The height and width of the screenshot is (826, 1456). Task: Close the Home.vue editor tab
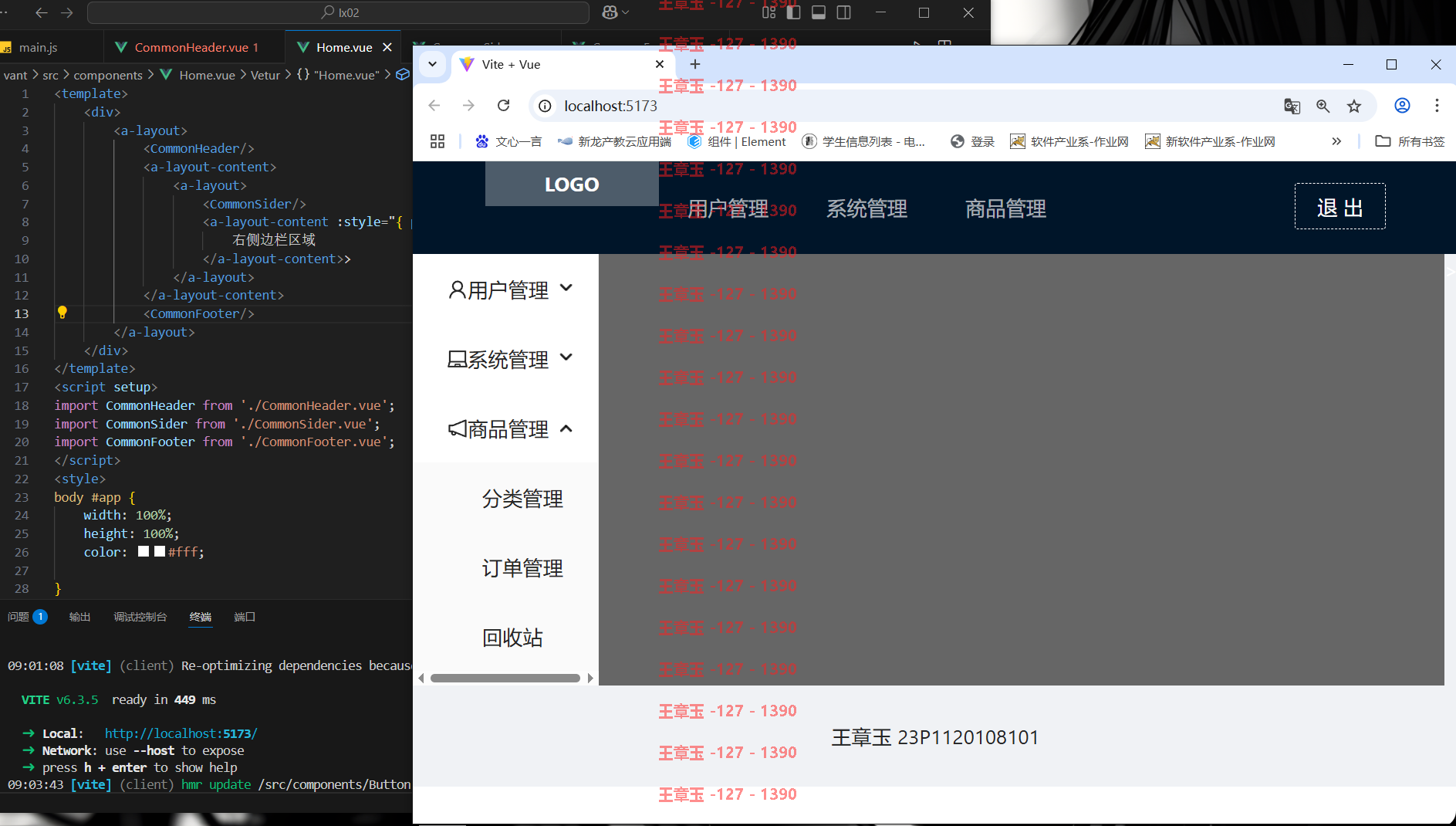pos(387,47)
